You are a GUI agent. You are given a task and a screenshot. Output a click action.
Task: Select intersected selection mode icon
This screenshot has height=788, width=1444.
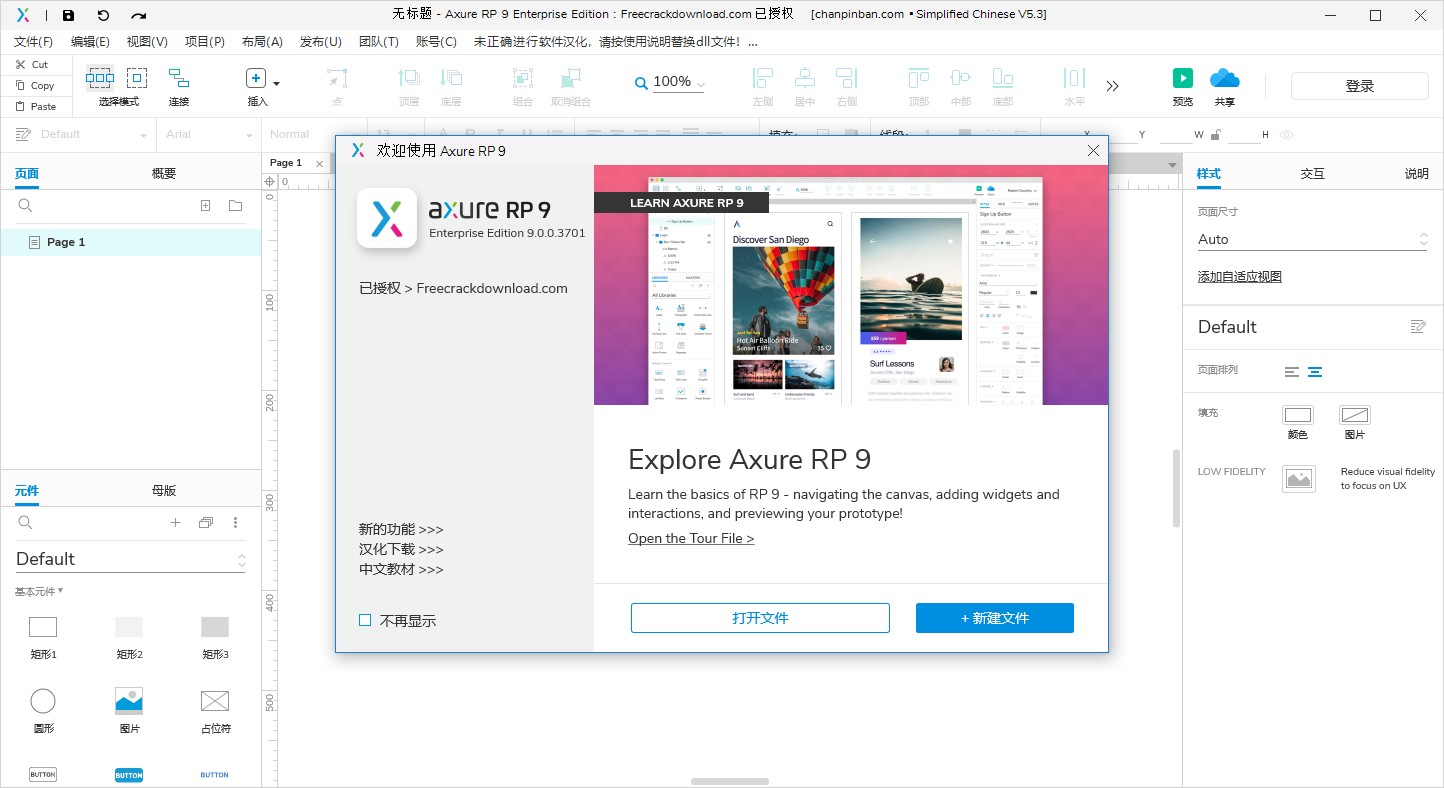click(x=99, y=78)
